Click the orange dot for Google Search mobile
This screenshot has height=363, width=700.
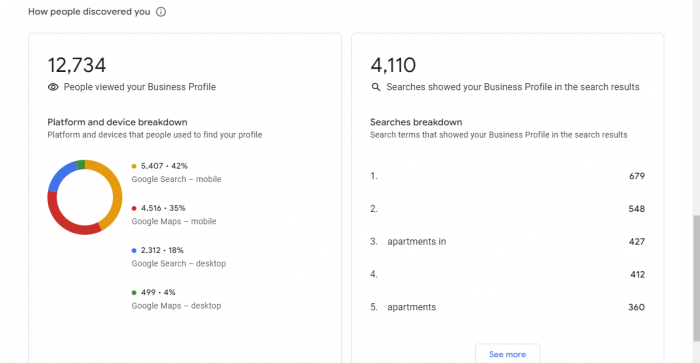[x=134, y=166]
